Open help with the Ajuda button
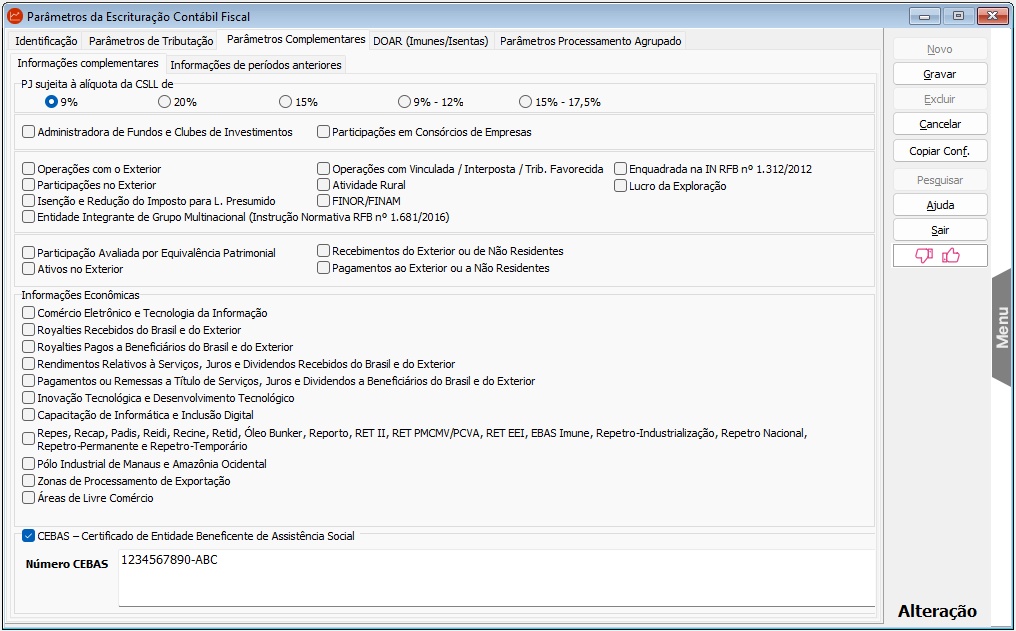 [x=940, y=205]
